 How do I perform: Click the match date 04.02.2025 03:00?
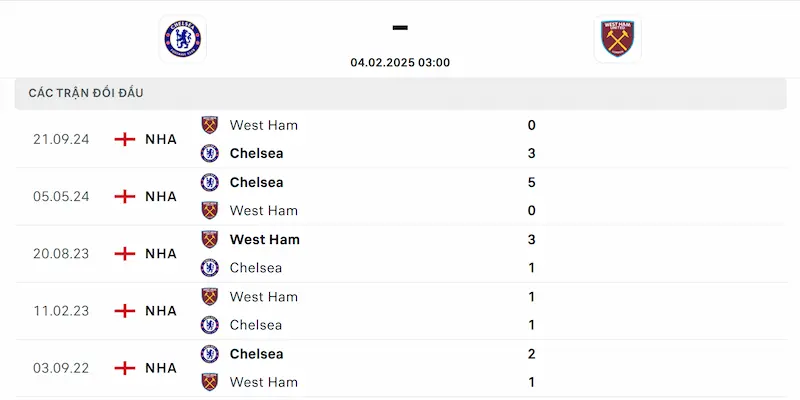(x=400, y=62)
